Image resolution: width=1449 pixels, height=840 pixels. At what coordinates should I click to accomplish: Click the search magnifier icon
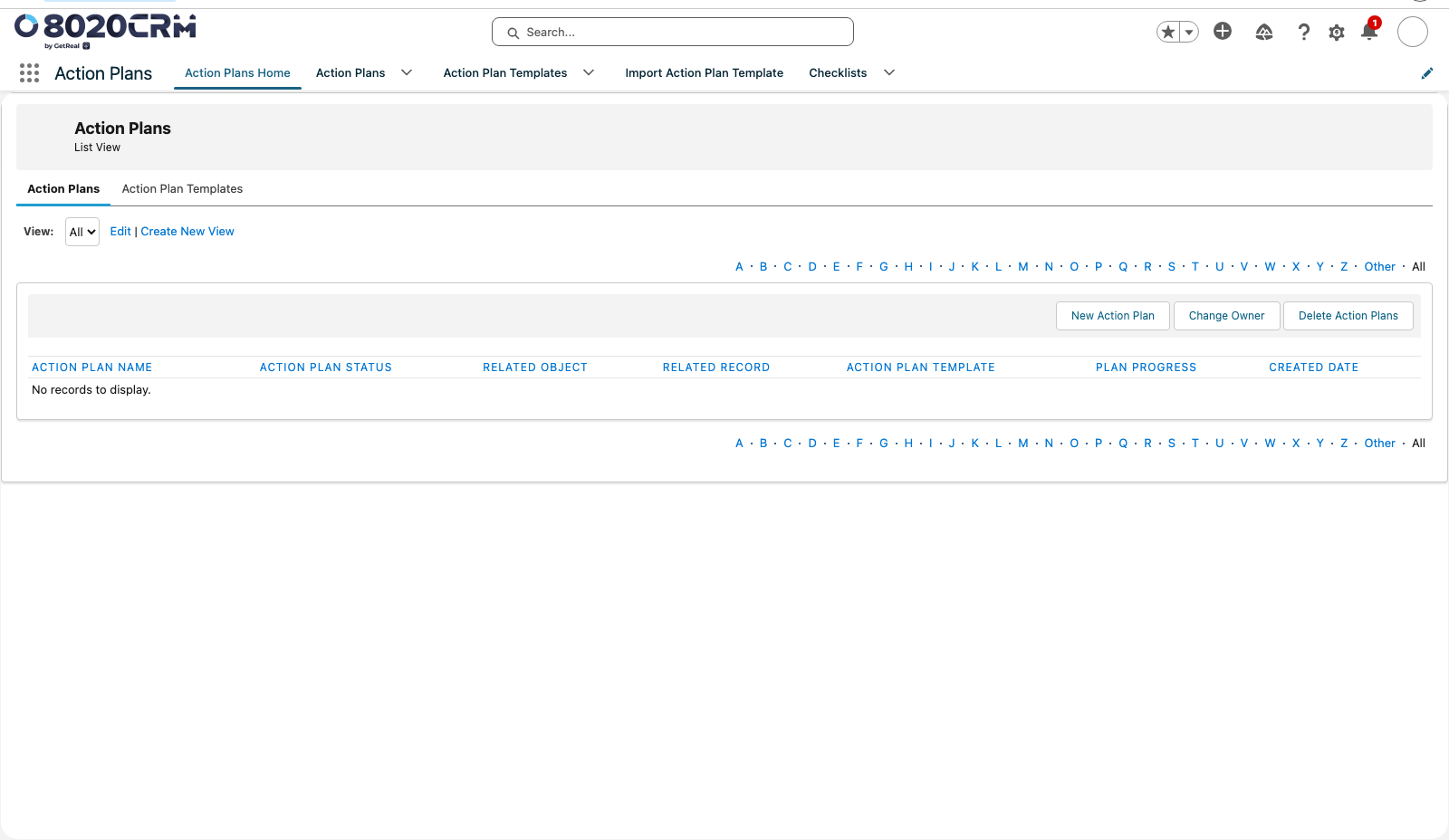tap(513, 33)
